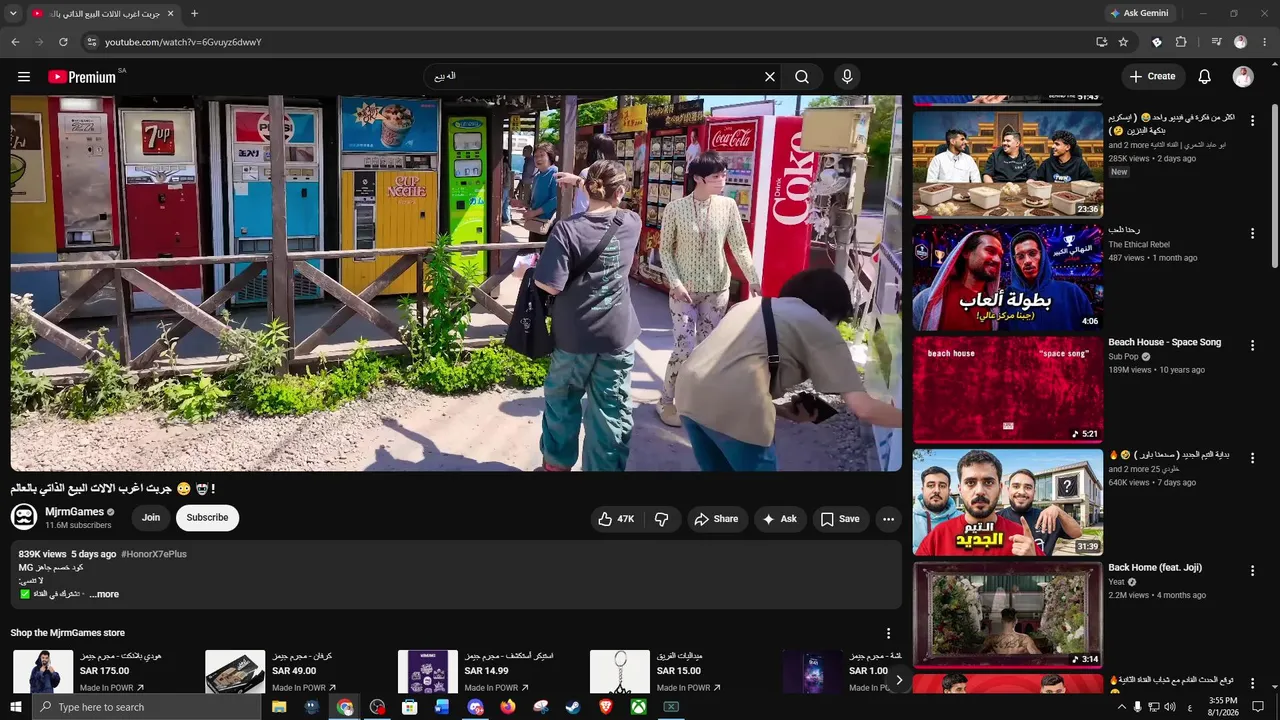Like the video with 47K likes
The width and height of the screenshot is (1280, 720).
[x=616, y=519]
